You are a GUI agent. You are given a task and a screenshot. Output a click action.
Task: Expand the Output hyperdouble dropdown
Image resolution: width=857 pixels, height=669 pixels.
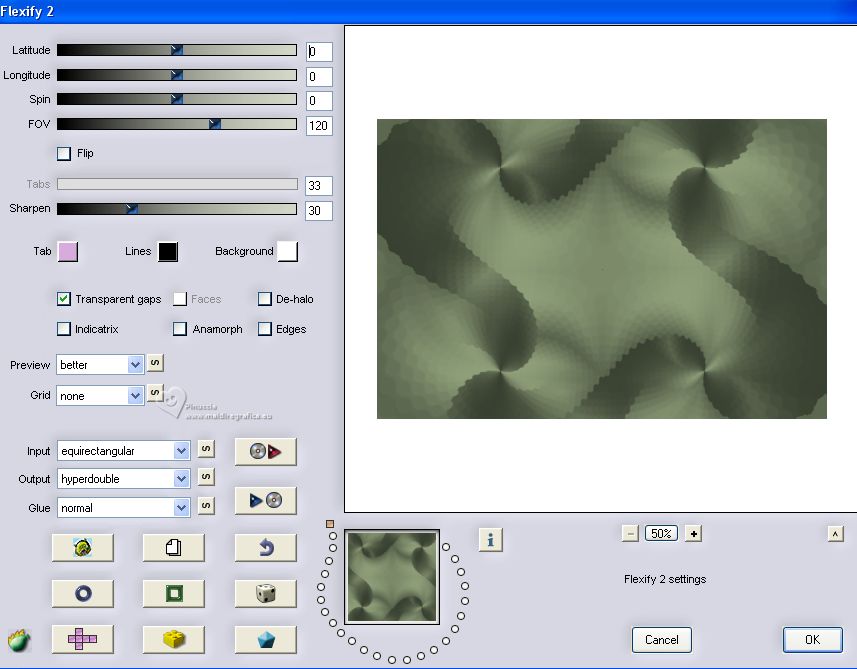[x=123, y=479]
